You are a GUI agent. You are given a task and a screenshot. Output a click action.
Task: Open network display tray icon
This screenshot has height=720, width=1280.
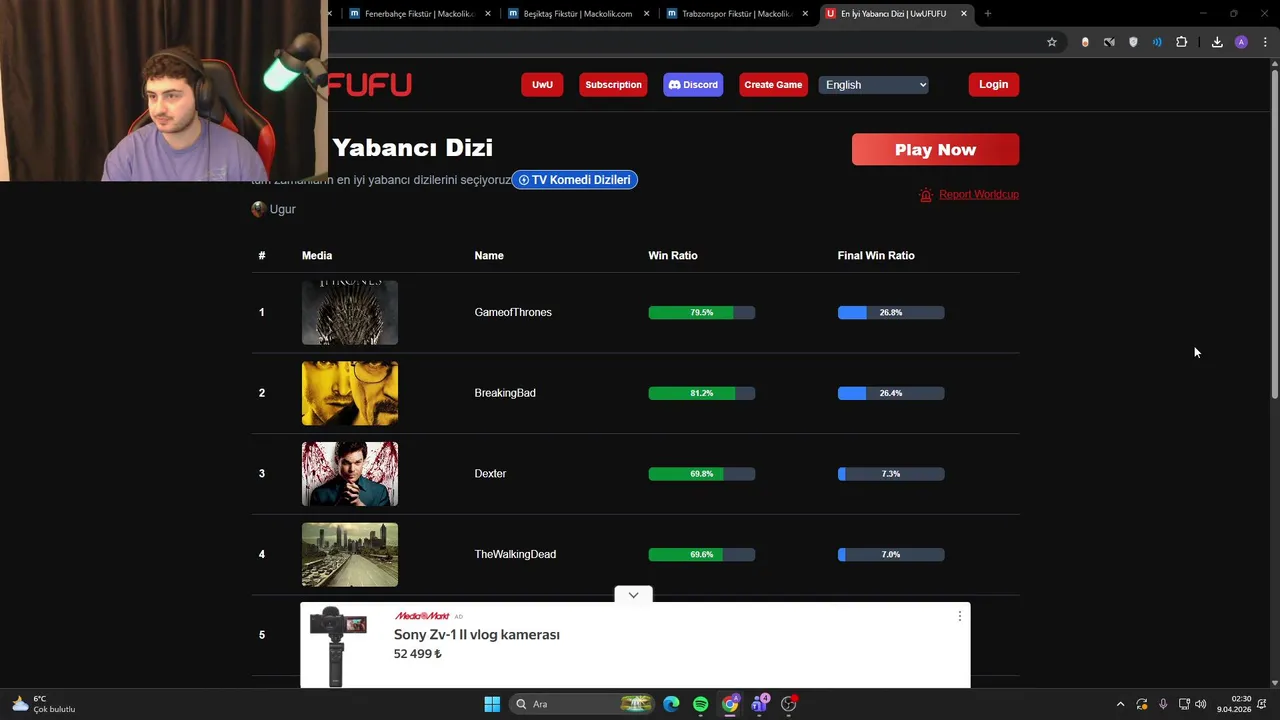click(1184, 704)
